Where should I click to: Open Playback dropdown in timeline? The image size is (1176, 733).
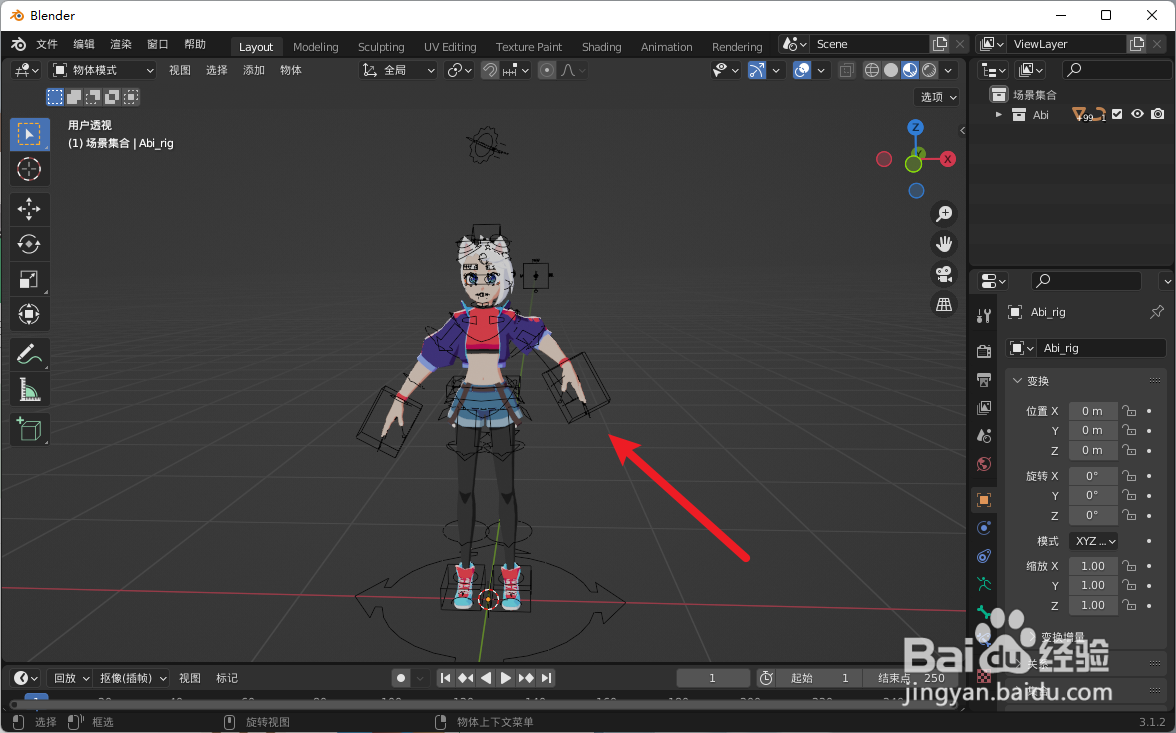pyautogui.click(x=70, y=678)
